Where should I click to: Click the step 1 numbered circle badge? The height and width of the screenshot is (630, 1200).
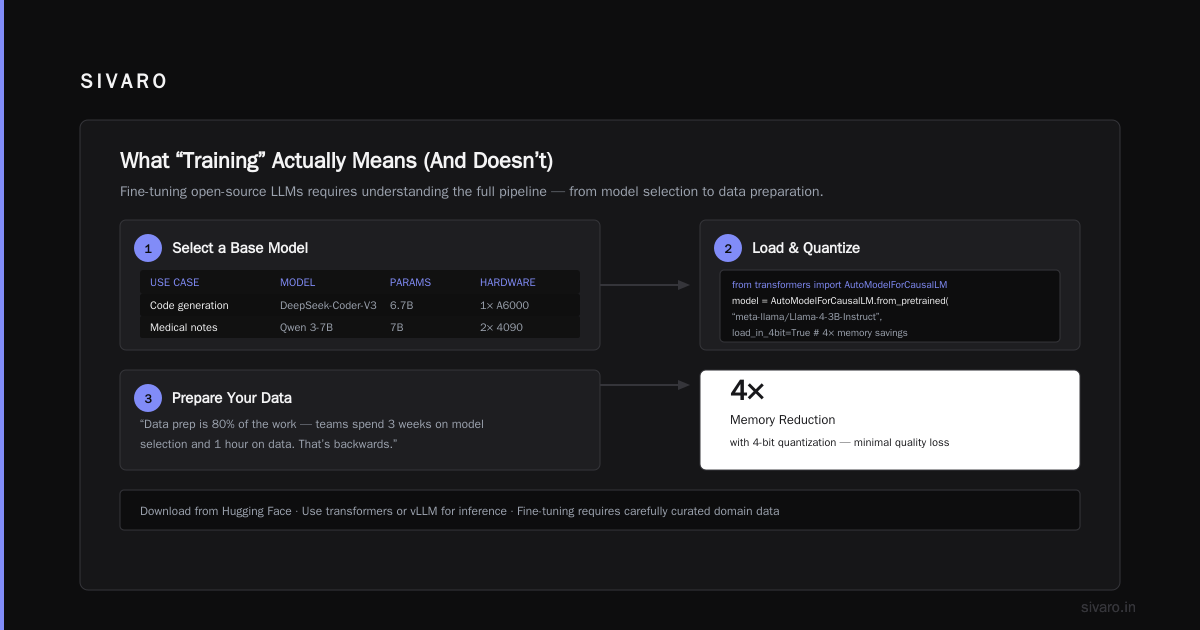(148, 248)
